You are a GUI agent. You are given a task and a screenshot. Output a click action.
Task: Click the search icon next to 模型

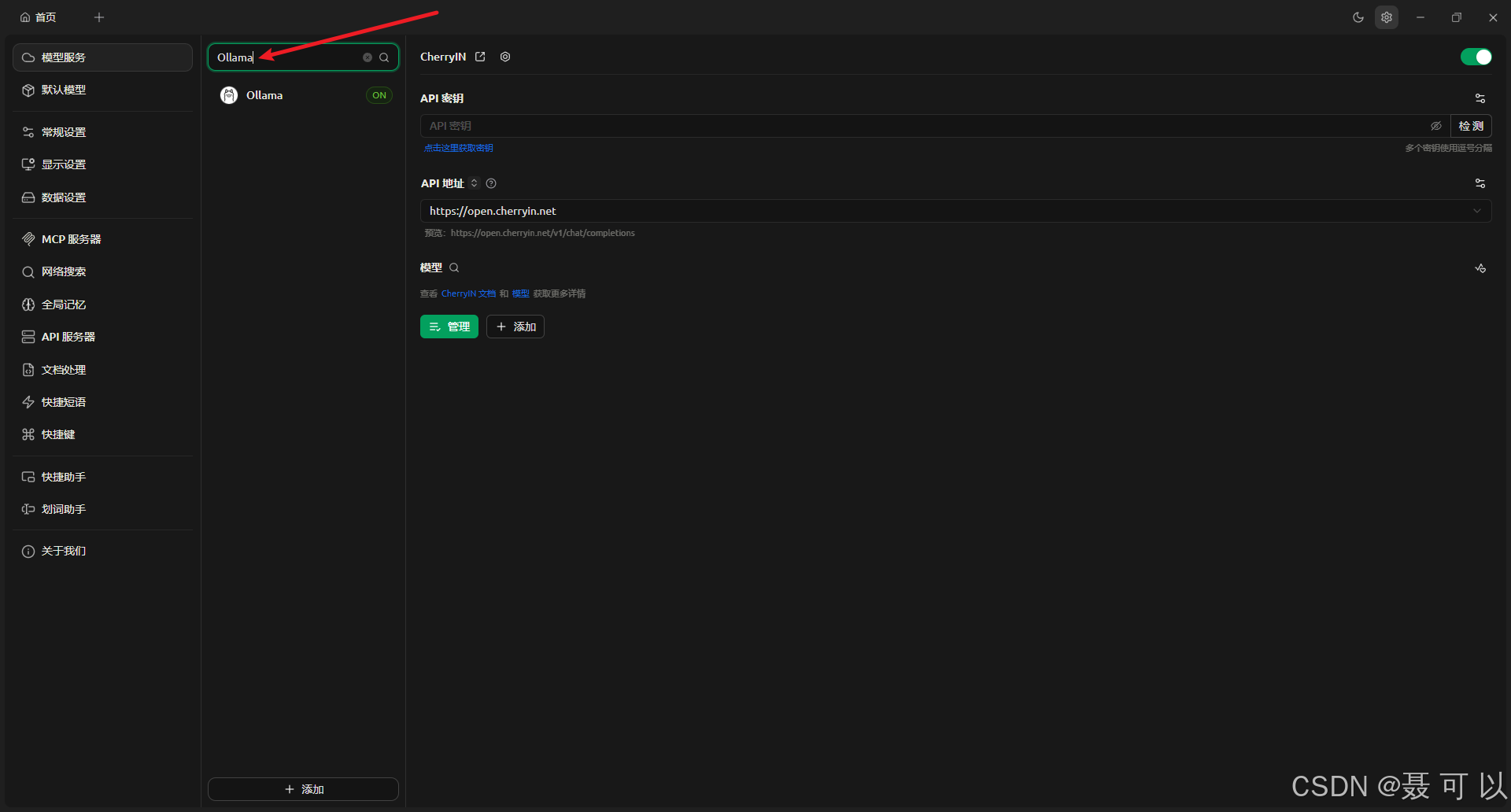(x=454, y=268)
